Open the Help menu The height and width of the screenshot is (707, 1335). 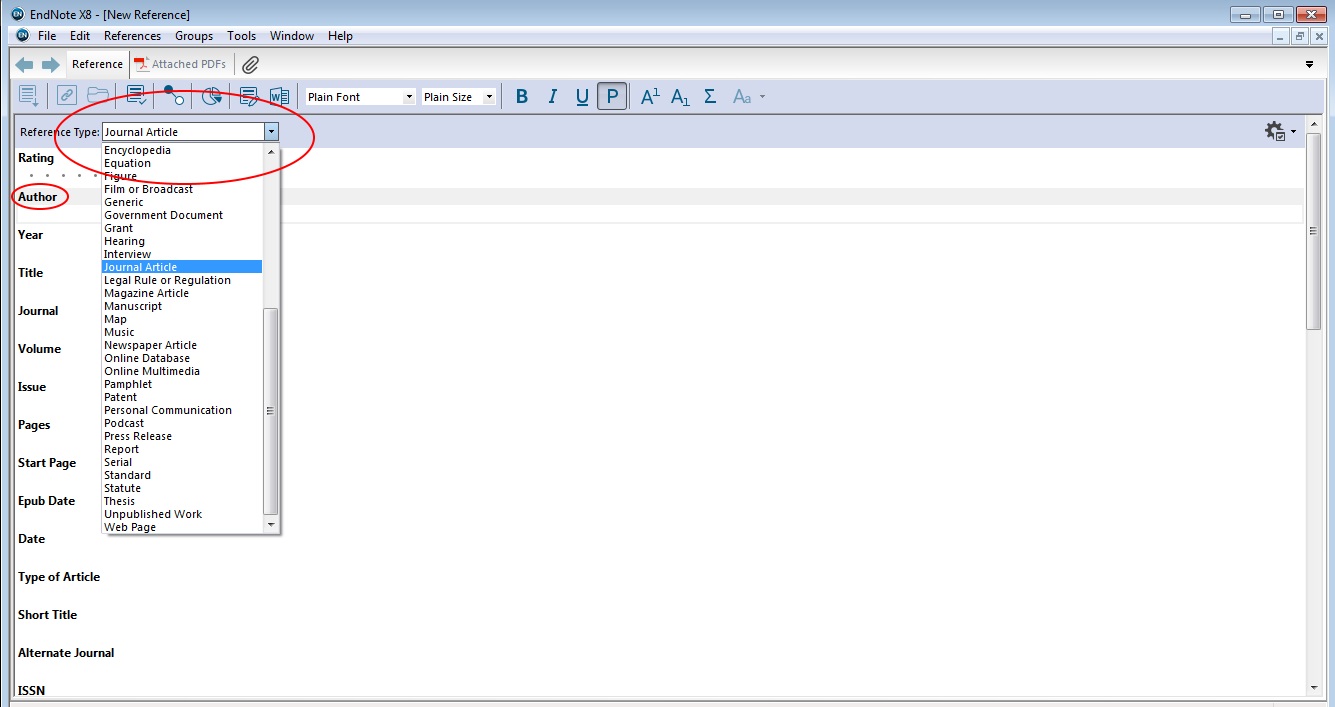pos(340,36)
